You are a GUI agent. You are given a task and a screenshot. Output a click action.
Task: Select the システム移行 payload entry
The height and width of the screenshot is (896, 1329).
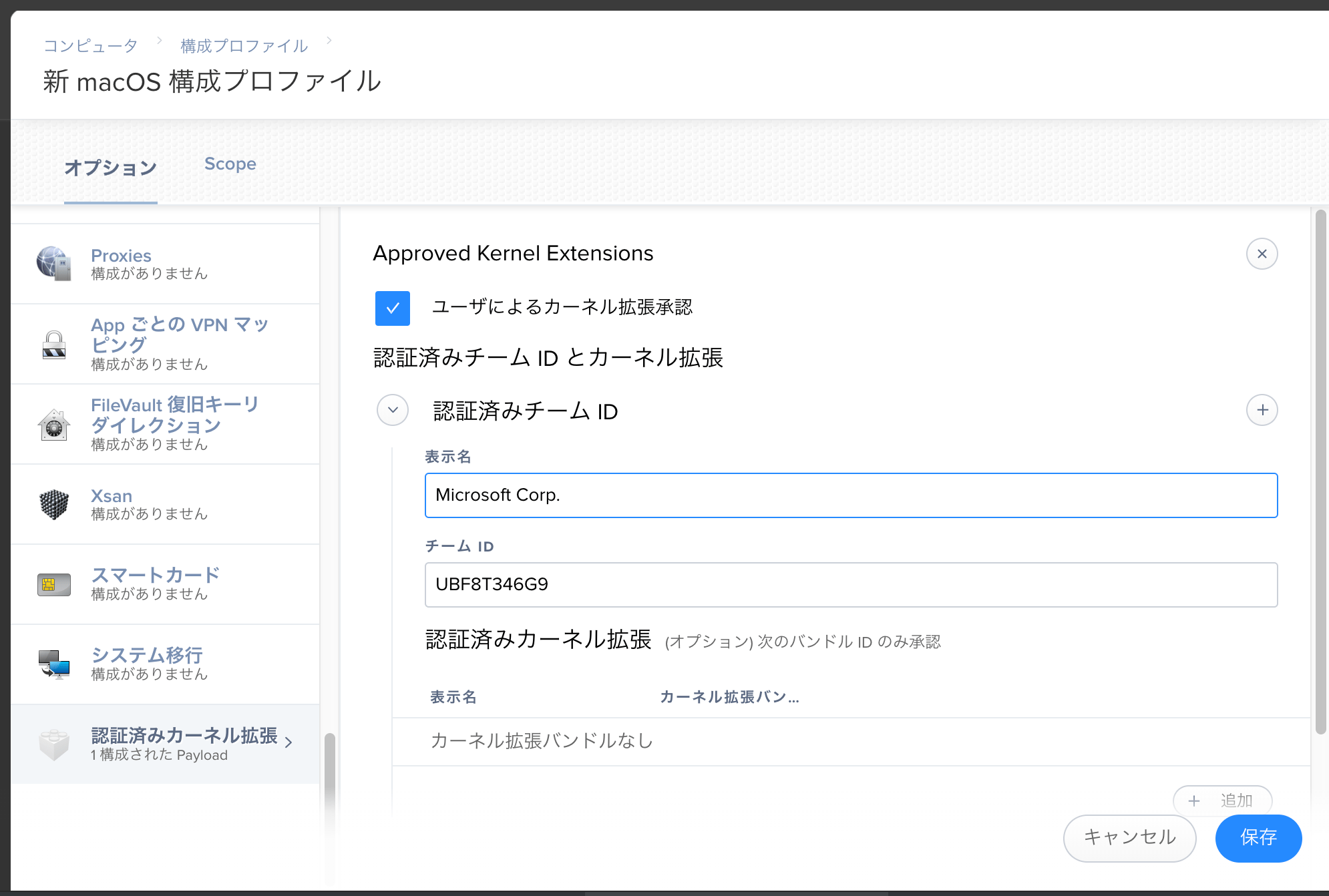[x=165, y=664]
